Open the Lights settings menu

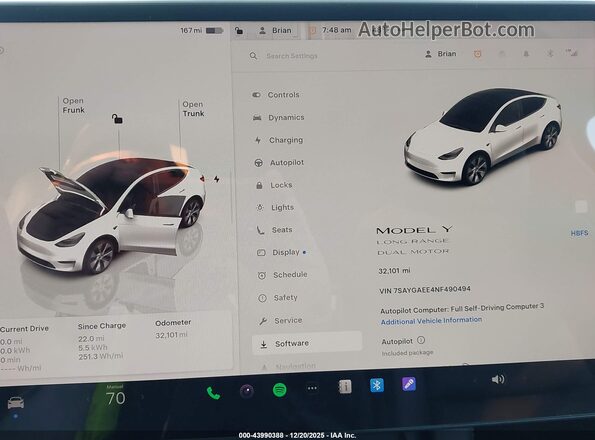(x=275, y=207)
